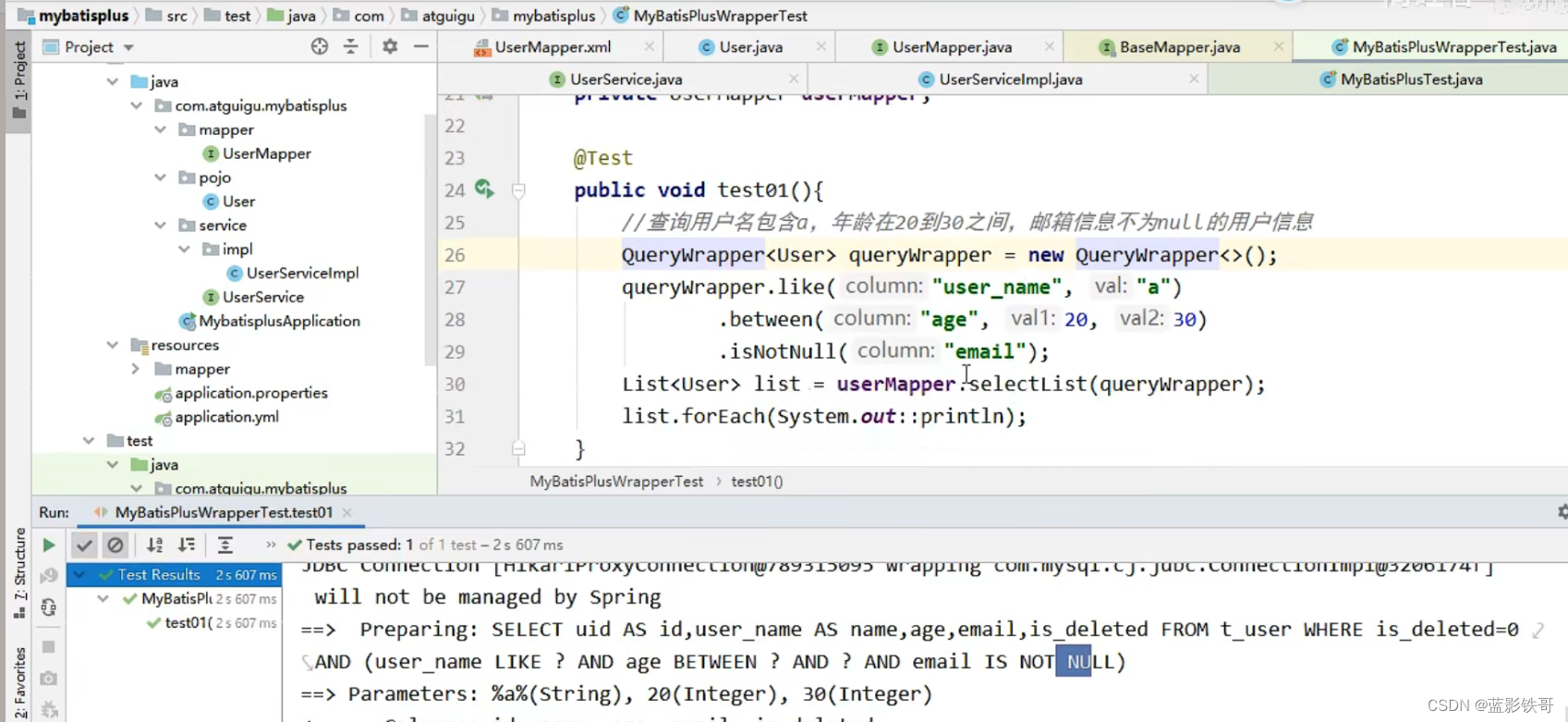Click the Project panel vertical scrollbar
This screenshot has width=1568, height=722.
pyautogui.click(x=430, y=240)
